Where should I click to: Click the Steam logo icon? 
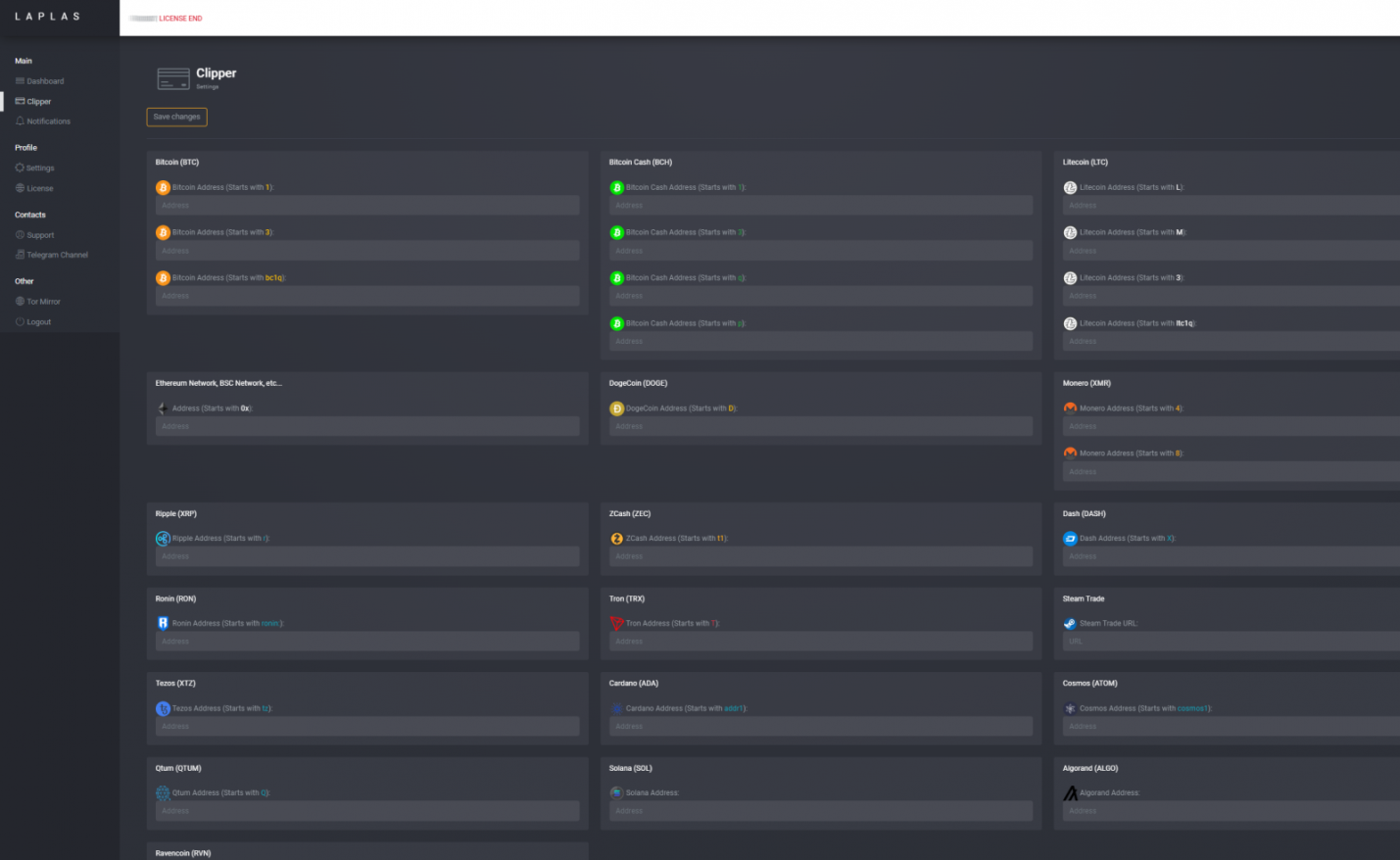[1070, 623]
